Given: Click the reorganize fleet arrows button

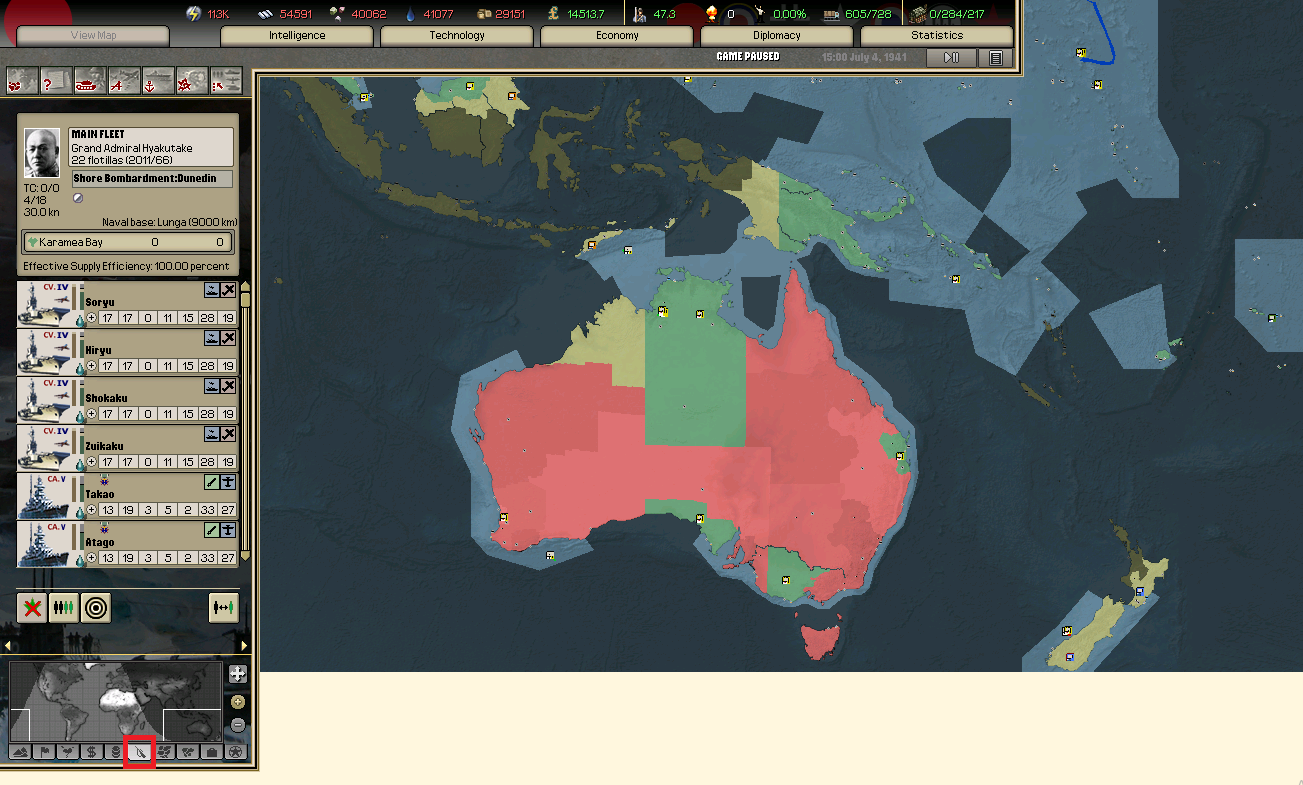Looking at the screenshot, I should point(223,607).
